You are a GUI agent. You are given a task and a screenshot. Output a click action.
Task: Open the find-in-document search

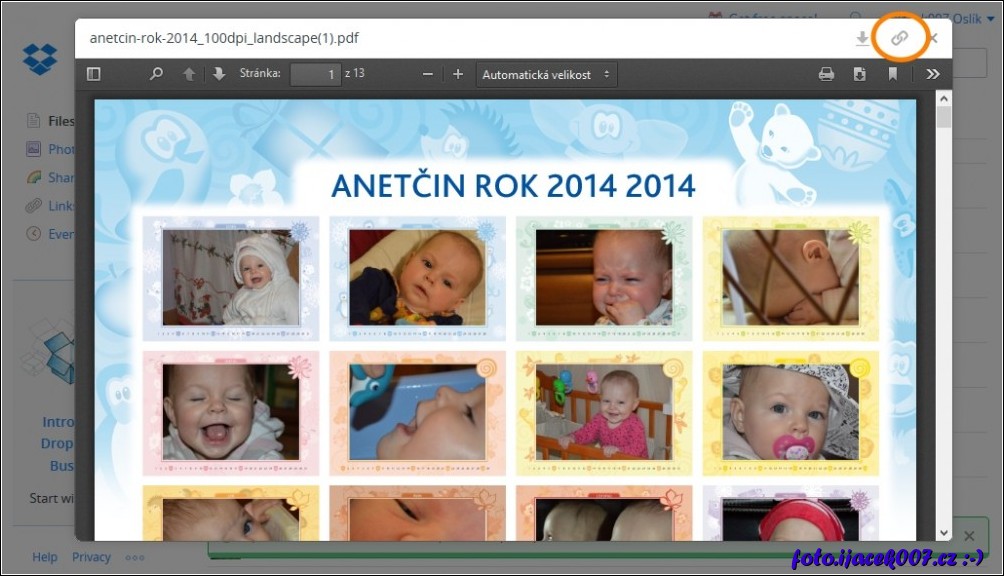coord(156,74)
